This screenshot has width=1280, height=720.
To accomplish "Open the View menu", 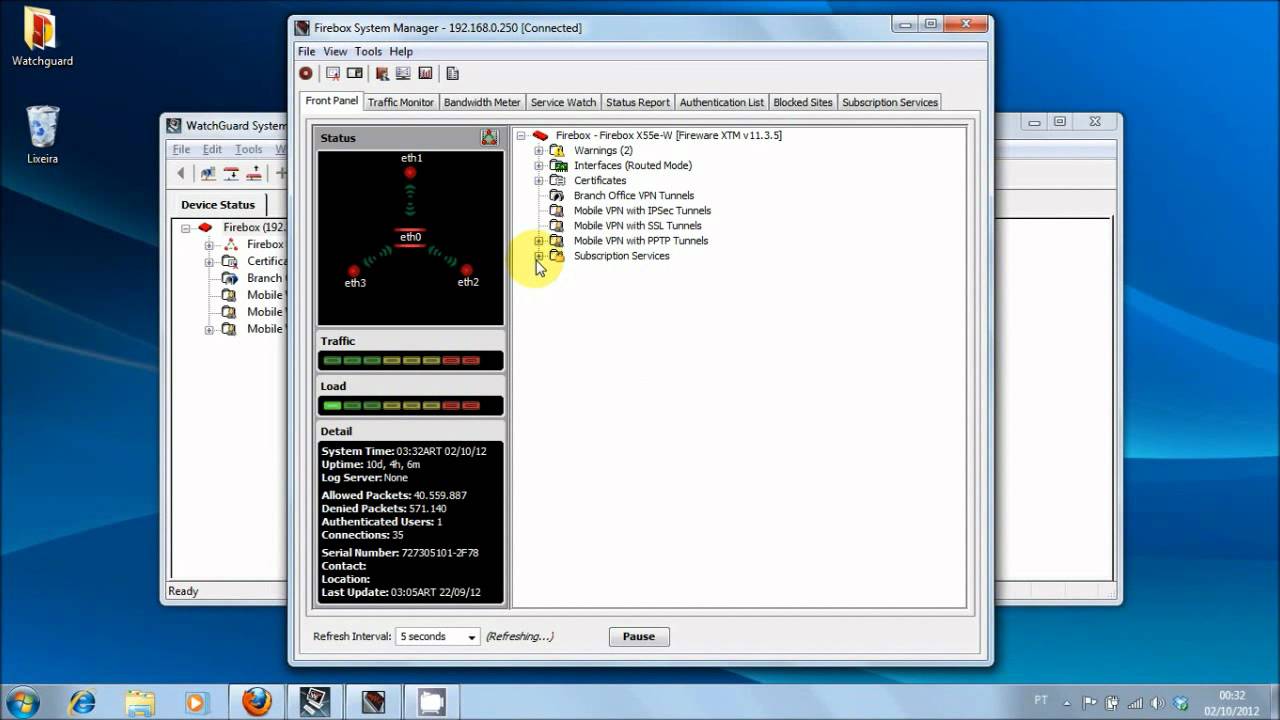I will pos(335,51).
